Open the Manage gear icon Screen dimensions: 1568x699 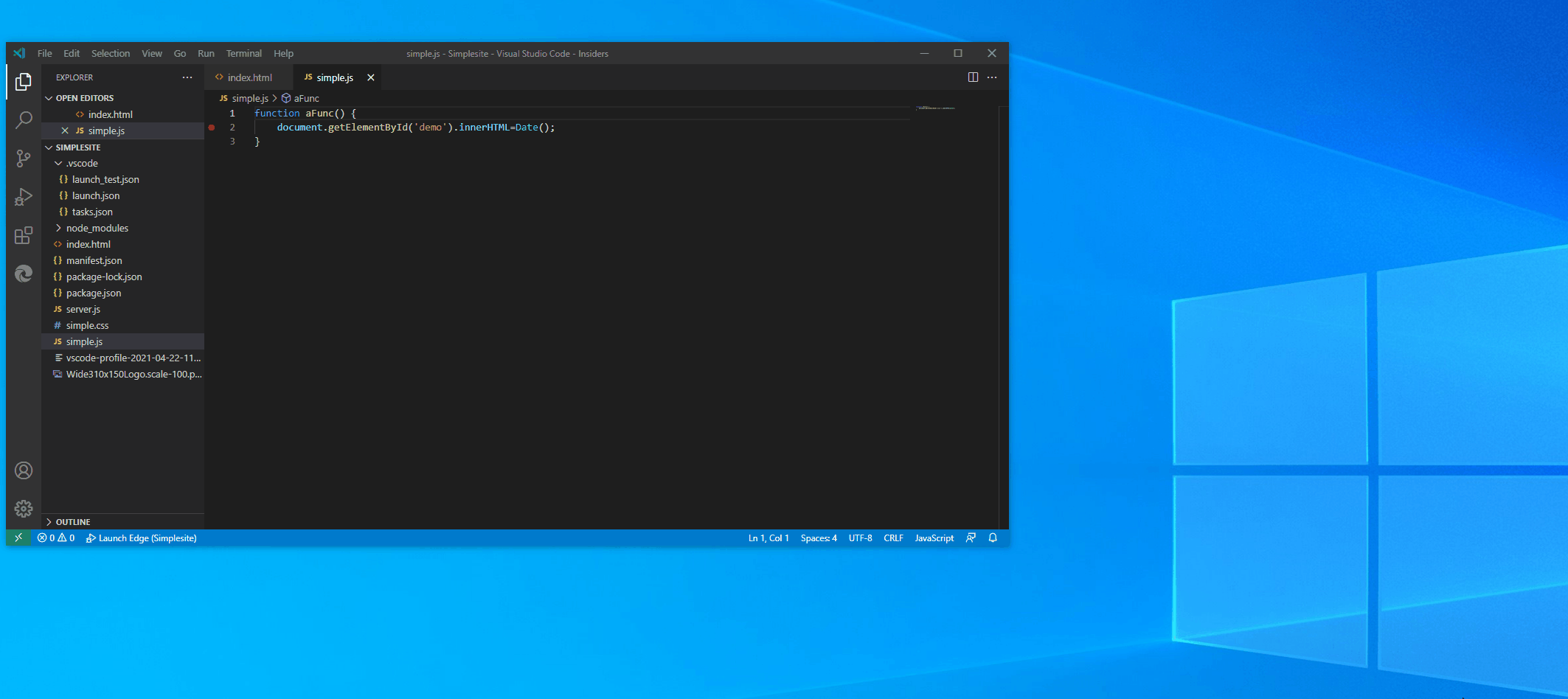point(24,509)
